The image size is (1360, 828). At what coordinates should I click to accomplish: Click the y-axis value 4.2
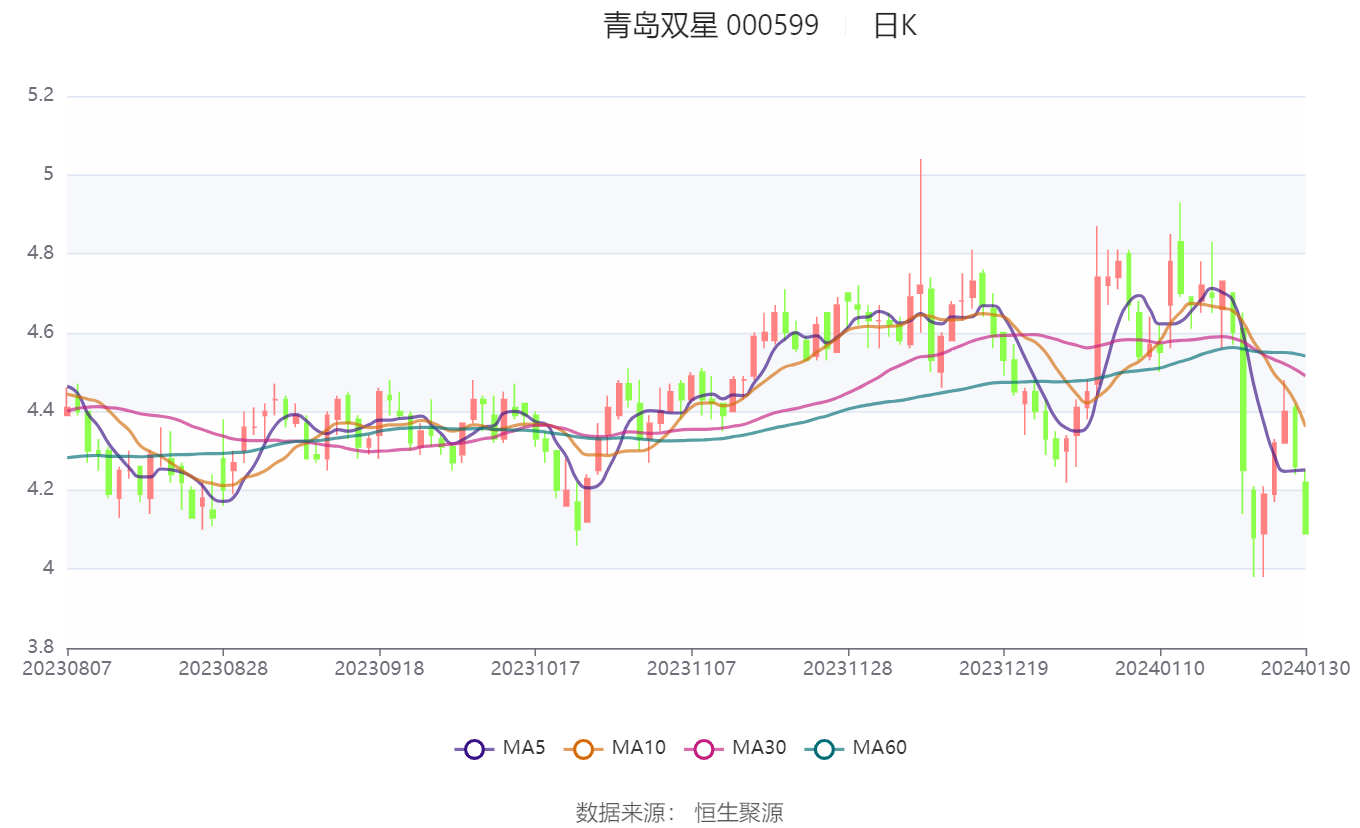[x=41, y=490]
